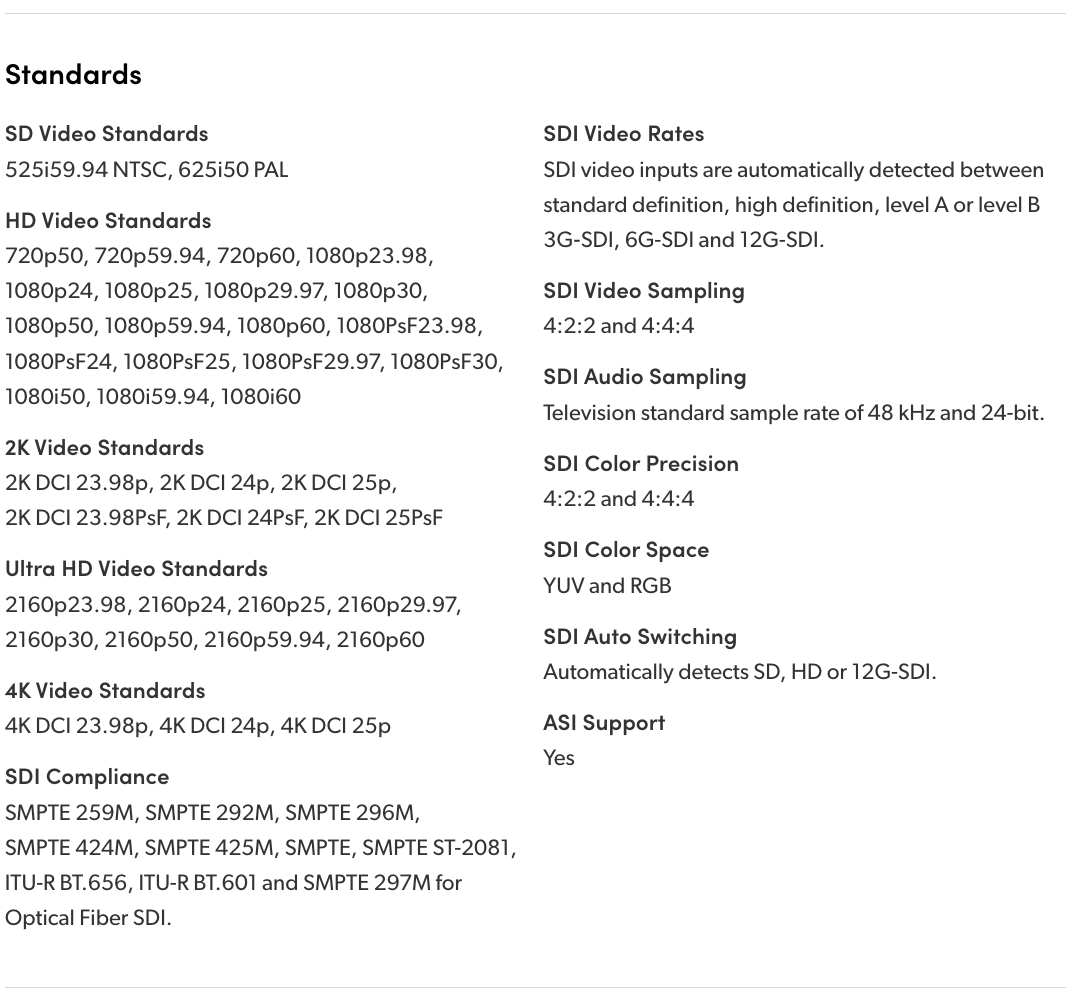Click the Yes value under ASI Support
This screenshot has width=1088, height=1000.
[559, 758]
